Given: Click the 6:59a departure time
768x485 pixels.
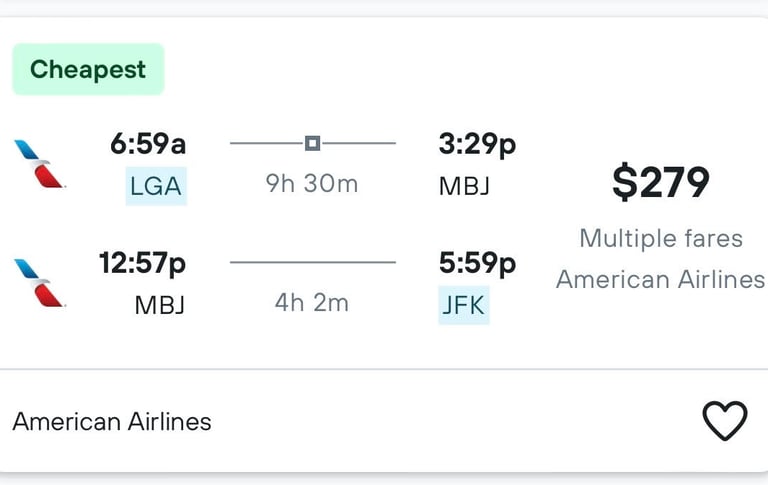Looking at the screenshot, I should pyautogui.click(x=148, y=144).
